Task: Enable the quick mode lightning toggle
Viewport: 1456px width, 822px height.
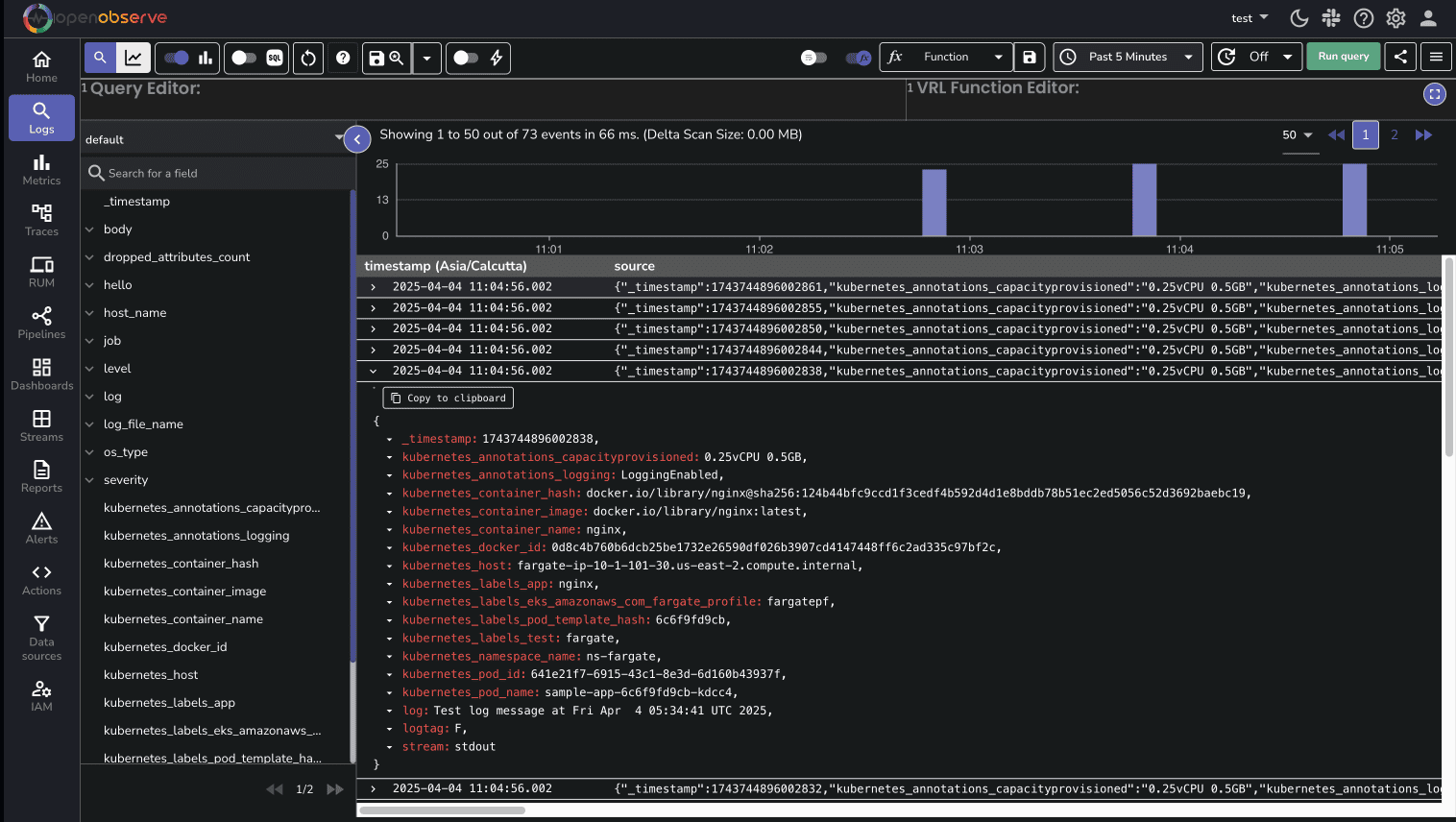Action: [466, 58]
